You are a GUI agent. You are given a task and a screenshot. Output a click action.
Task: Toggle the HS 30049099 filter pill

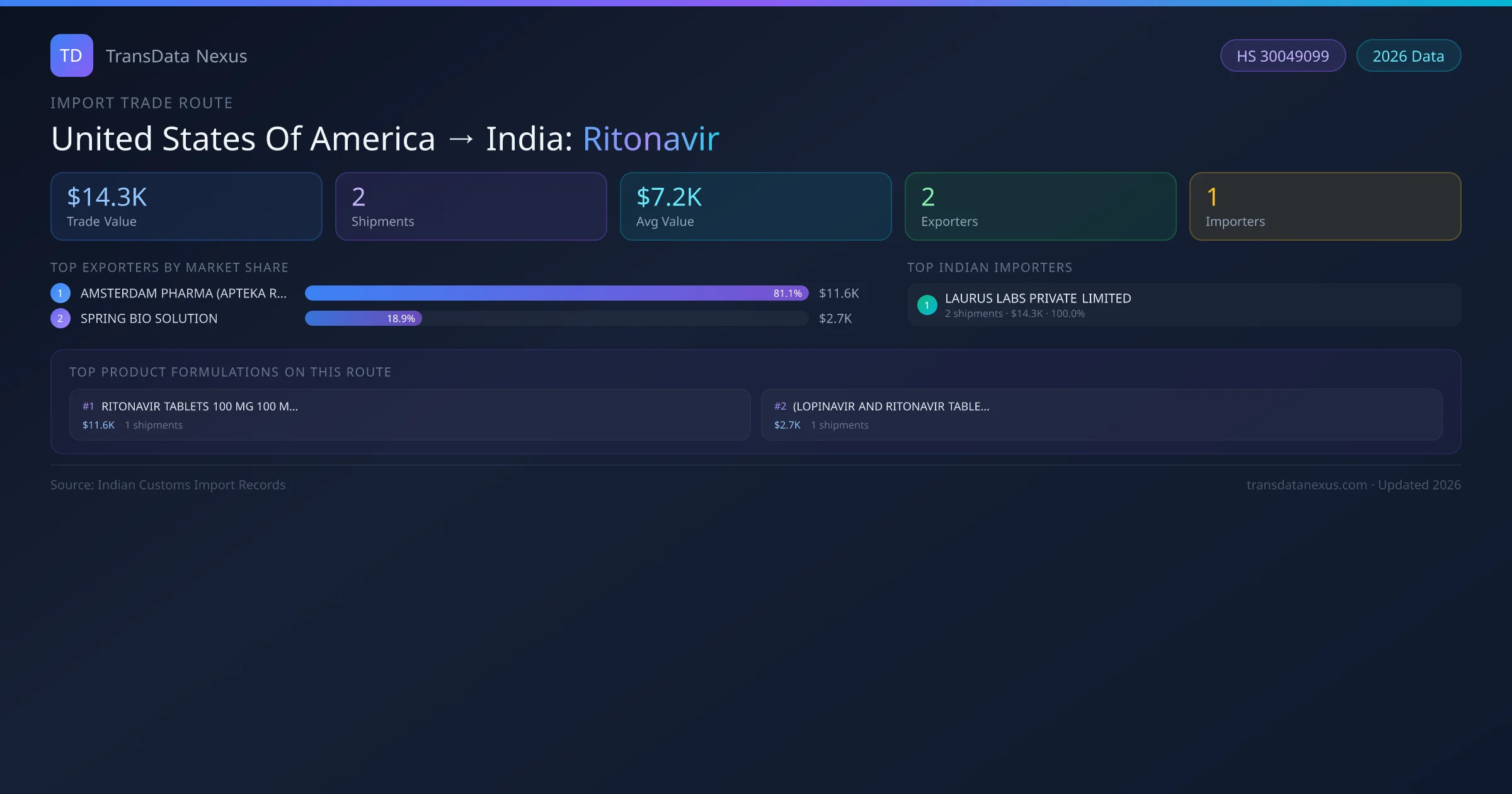coord(1283,55)
